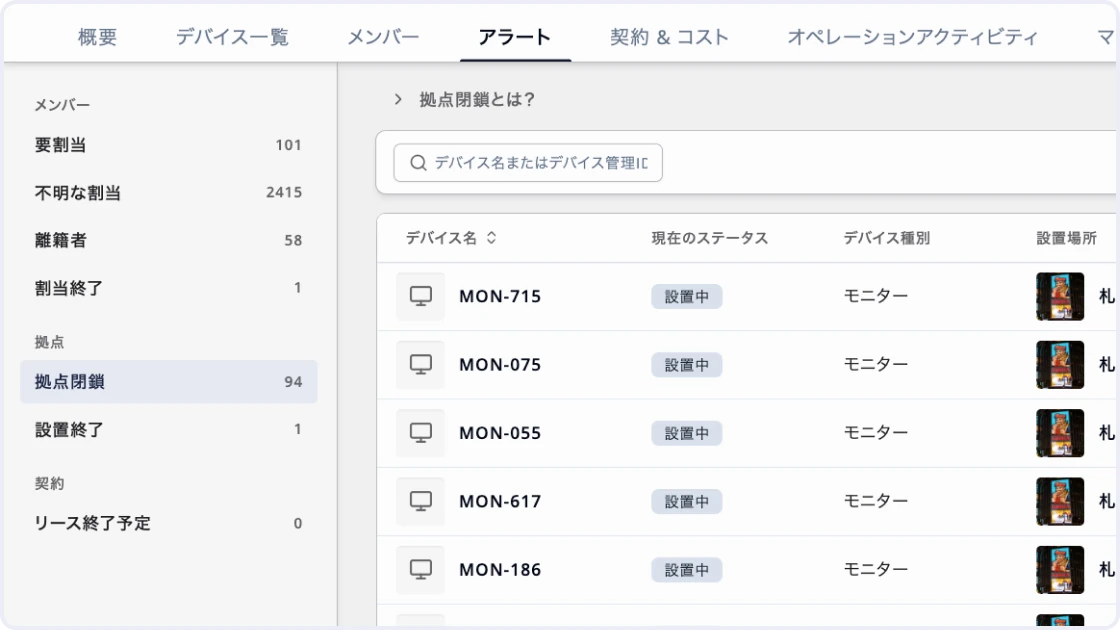Open device MON-617
The height and width of the screenshot is (630, 1120).
point(500,501)
